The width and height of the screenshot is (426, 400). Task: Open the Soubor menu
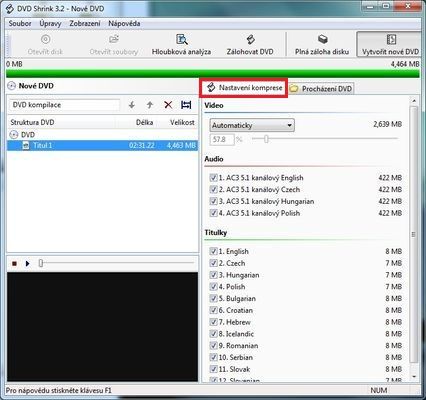[x=20, y=24]
